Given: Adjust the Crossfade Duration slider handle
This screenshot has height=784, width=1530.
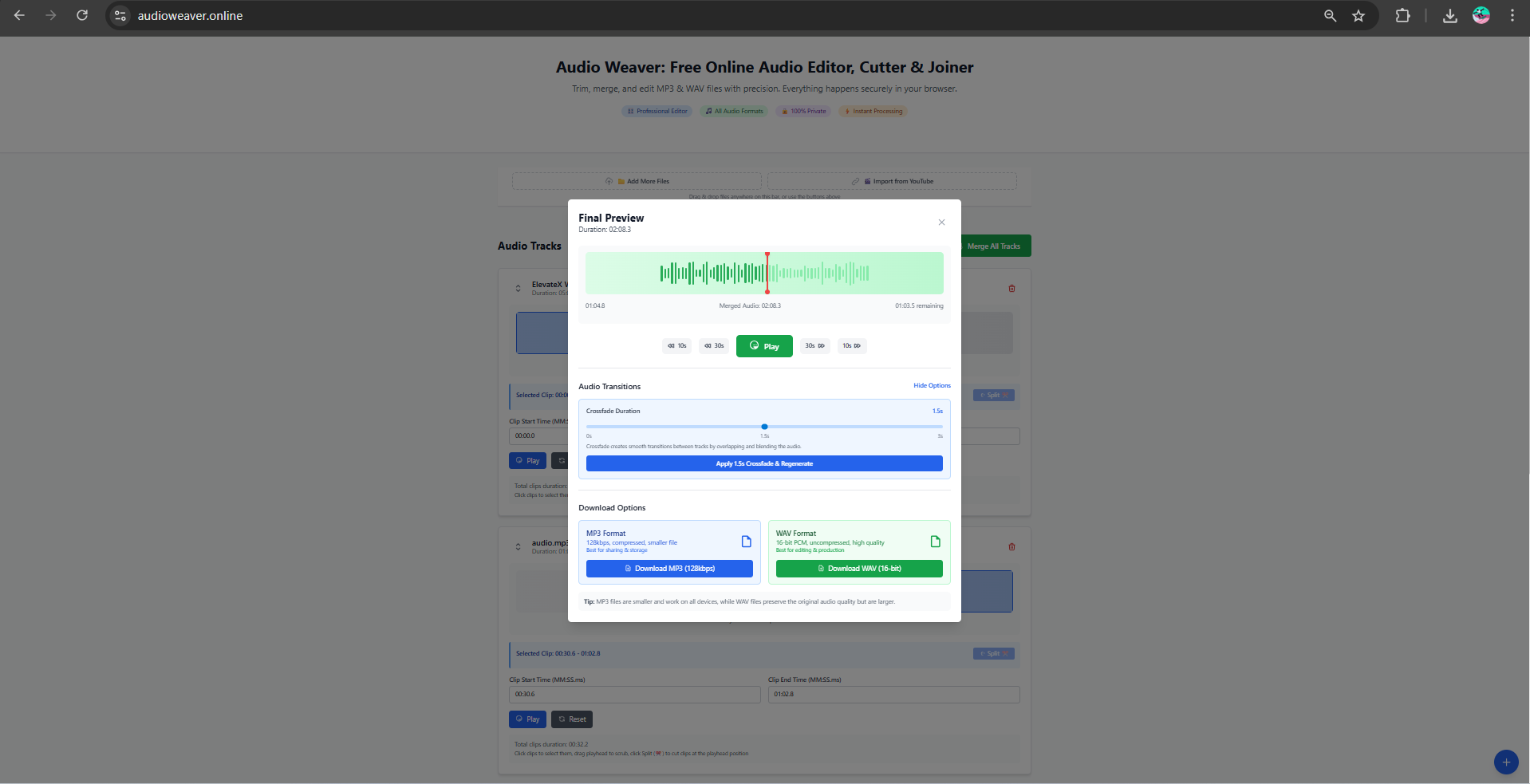Looking at the screenshot, I should pos(763,427).
